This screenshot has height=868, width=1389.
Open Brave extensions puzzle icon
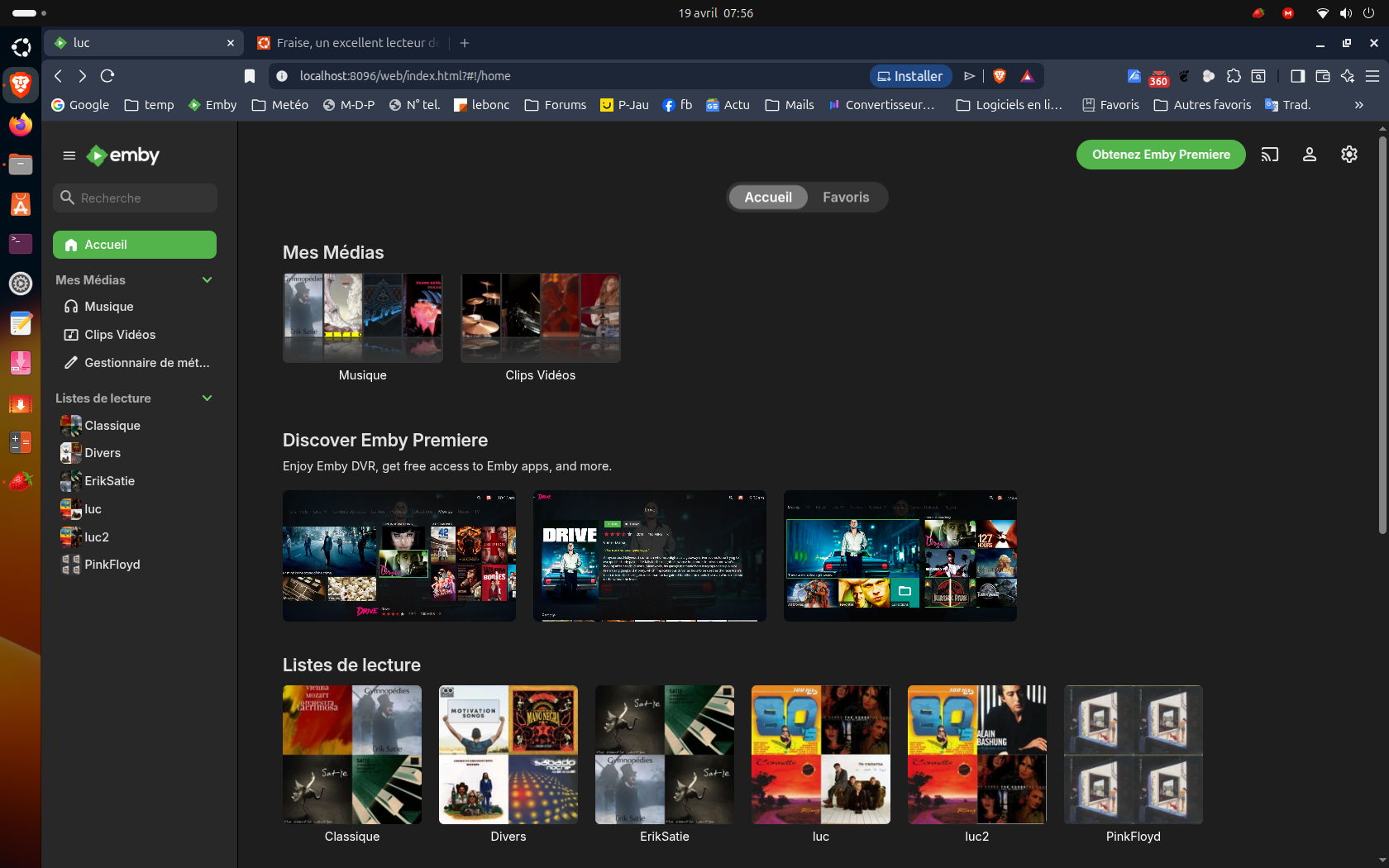coord(1234,76)
